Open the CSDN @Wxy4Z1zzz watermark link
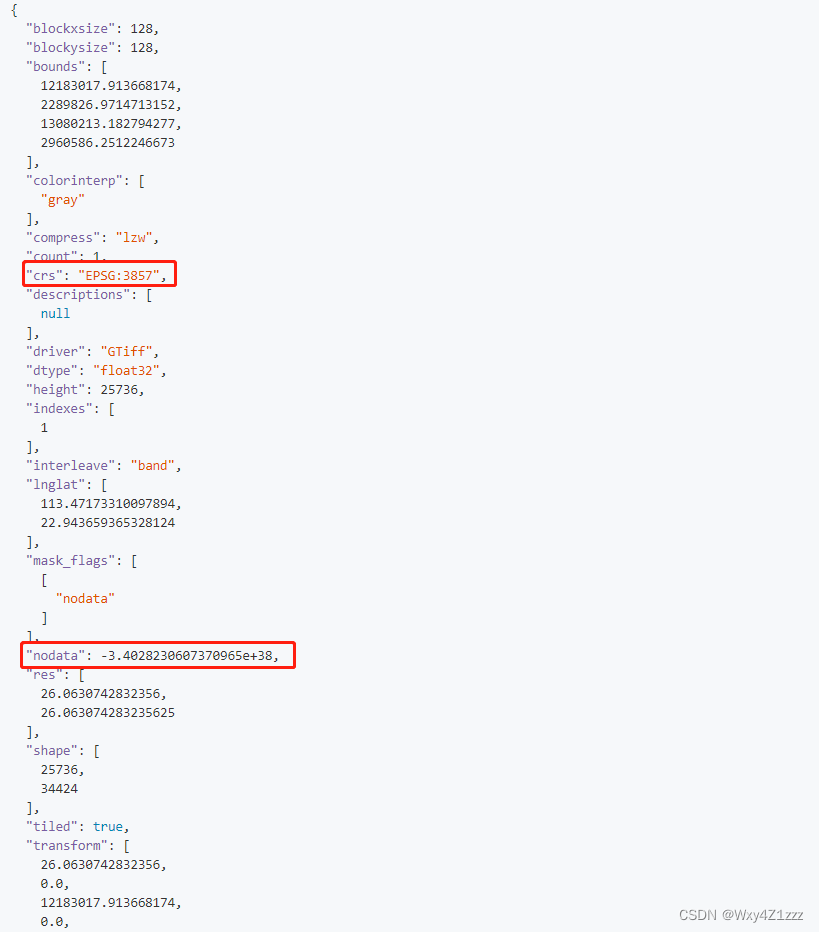This screenshot has width=819, height=932. click(742, 915)
